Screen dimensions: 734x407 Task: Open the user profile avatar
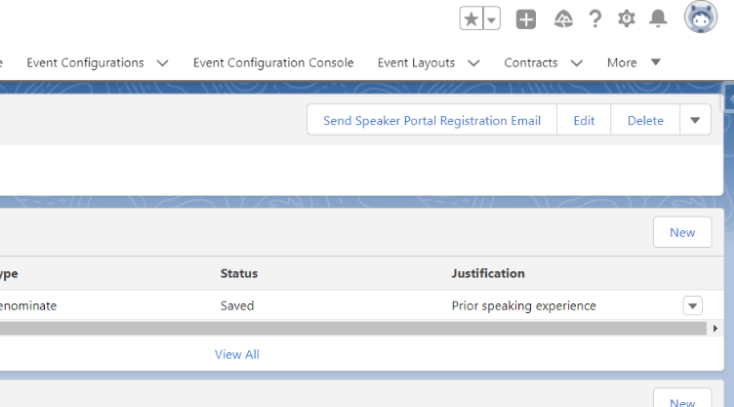tap(700, 17)
